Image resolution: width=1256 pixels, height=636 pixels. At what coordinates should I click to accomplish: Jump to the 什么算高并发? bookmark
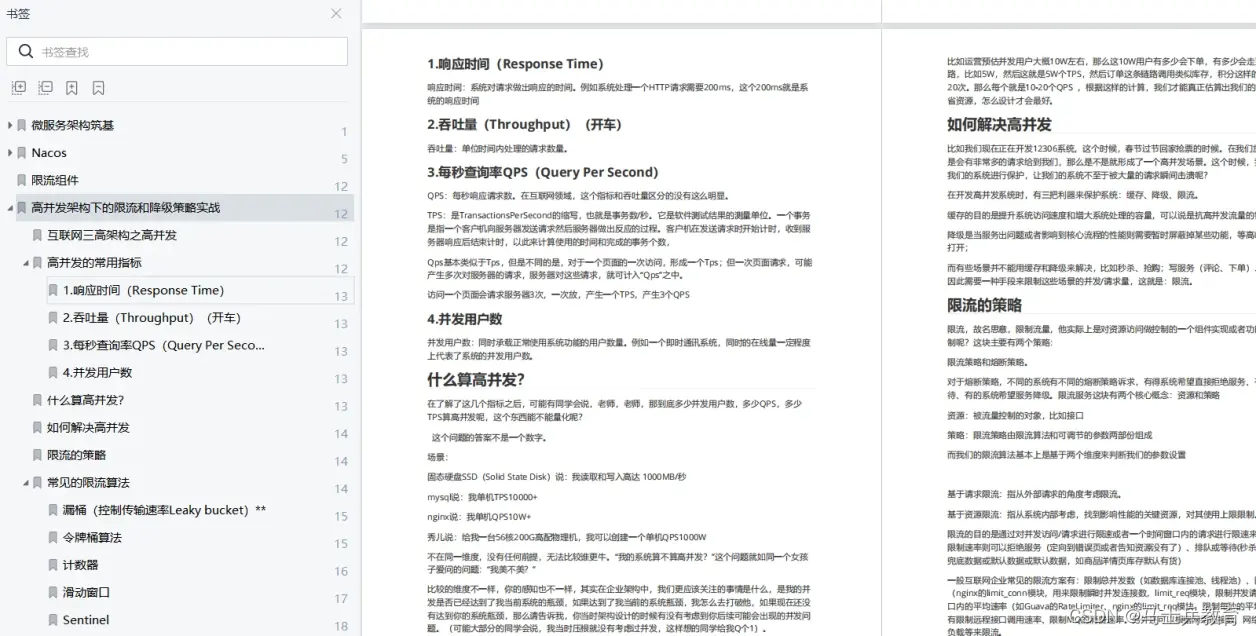(85, 400)
